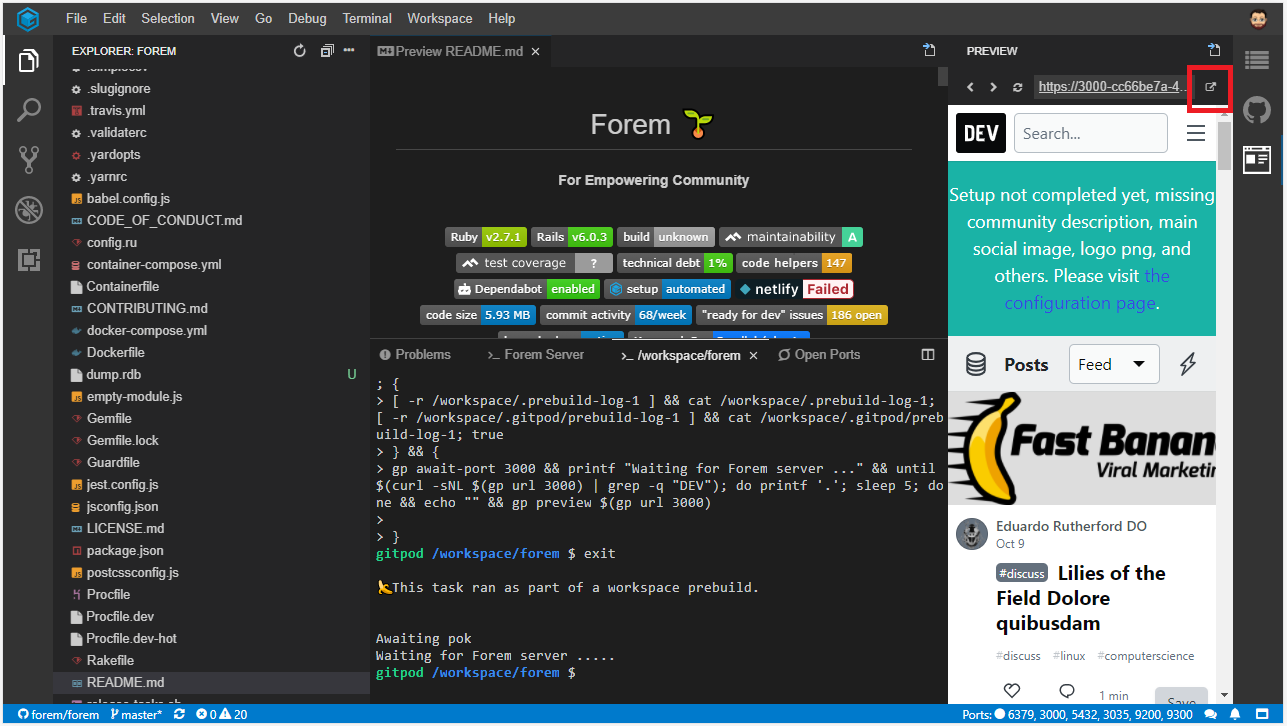The height and width of the screenshot is (726, 1287).
Task: Close the /workspace/forem terminal tab
Action: [754, 355]
